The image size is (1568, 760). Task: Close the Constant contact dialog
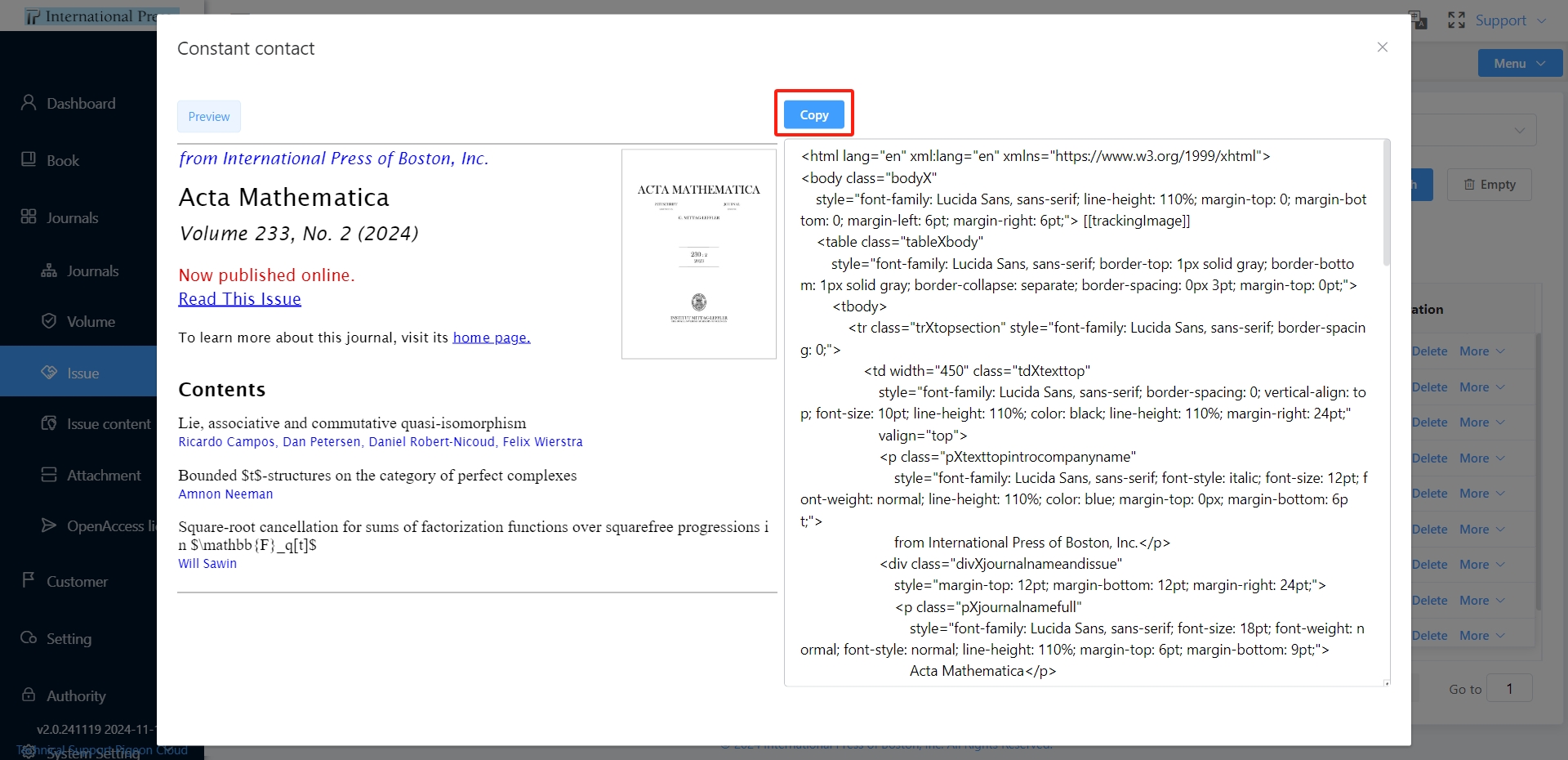tap(1383, 47)
